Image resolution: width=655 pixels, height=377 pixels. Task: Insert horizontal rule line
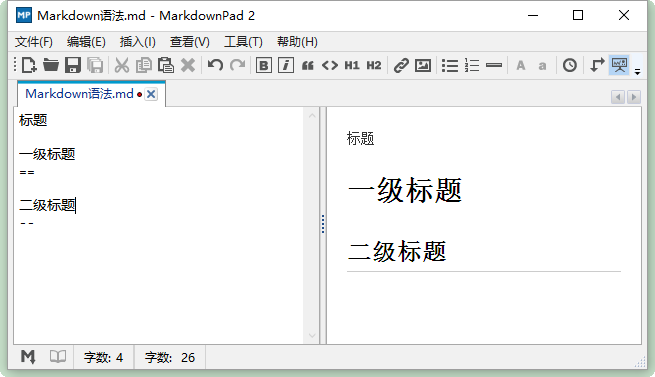point(494,65)
